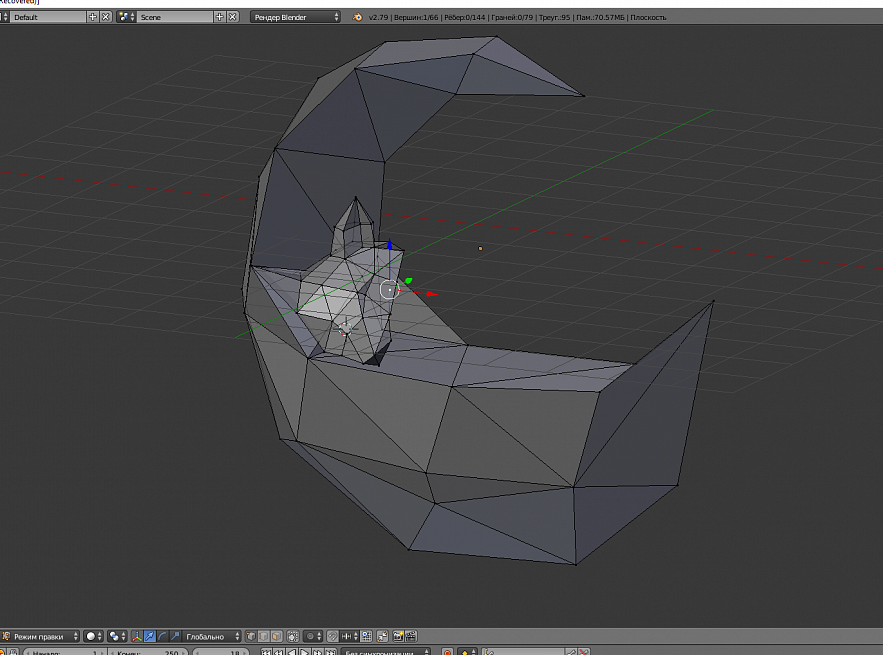
Task: Delete the Scene with X button
Action: pyautogui.click(x=233, y=17)
